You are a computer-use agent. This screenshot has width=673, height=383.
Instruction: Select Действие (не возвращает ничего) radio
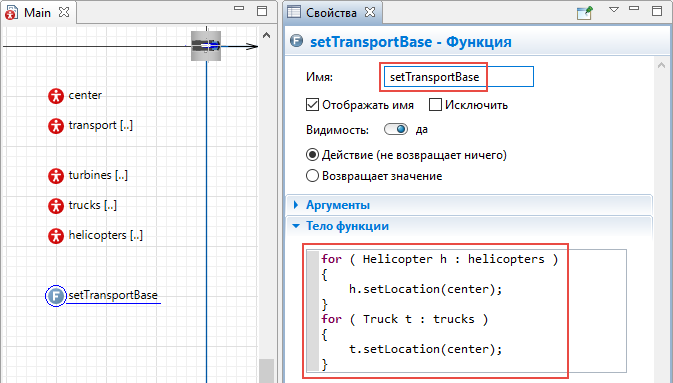[312, 155]
